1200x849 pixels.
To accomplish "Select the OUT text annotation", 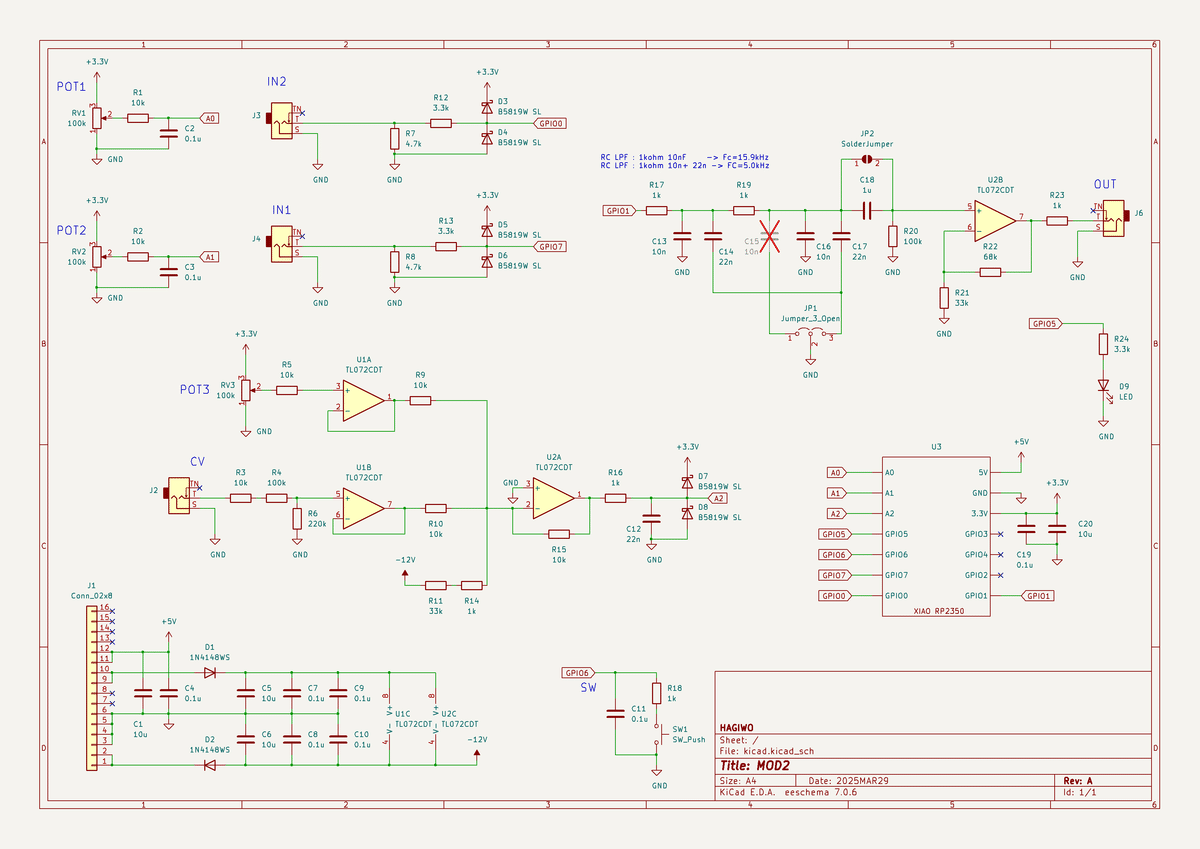I will point(1105,185).
